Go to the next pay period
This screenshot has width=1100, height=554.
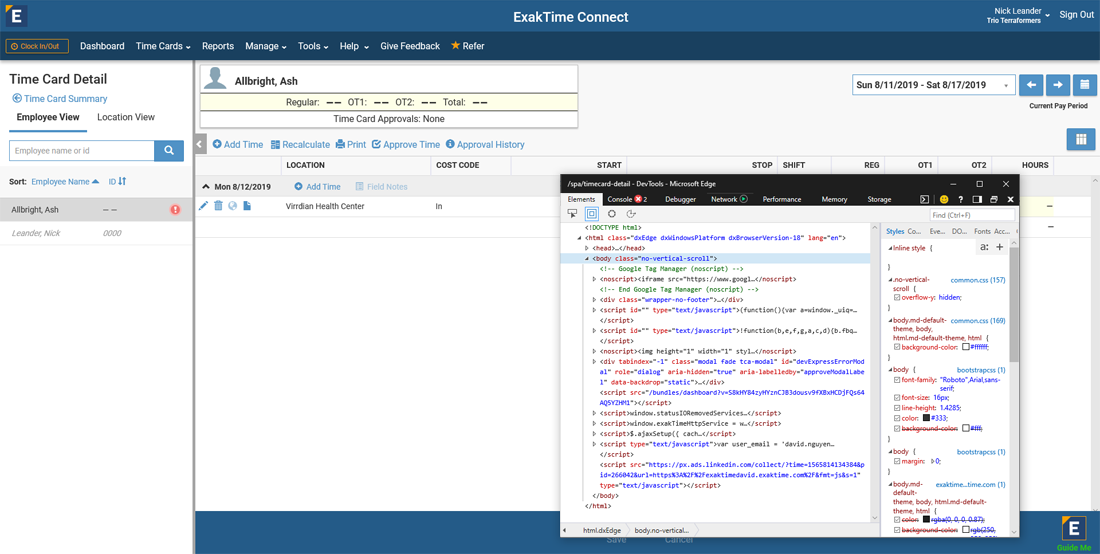click(1058, 85)
